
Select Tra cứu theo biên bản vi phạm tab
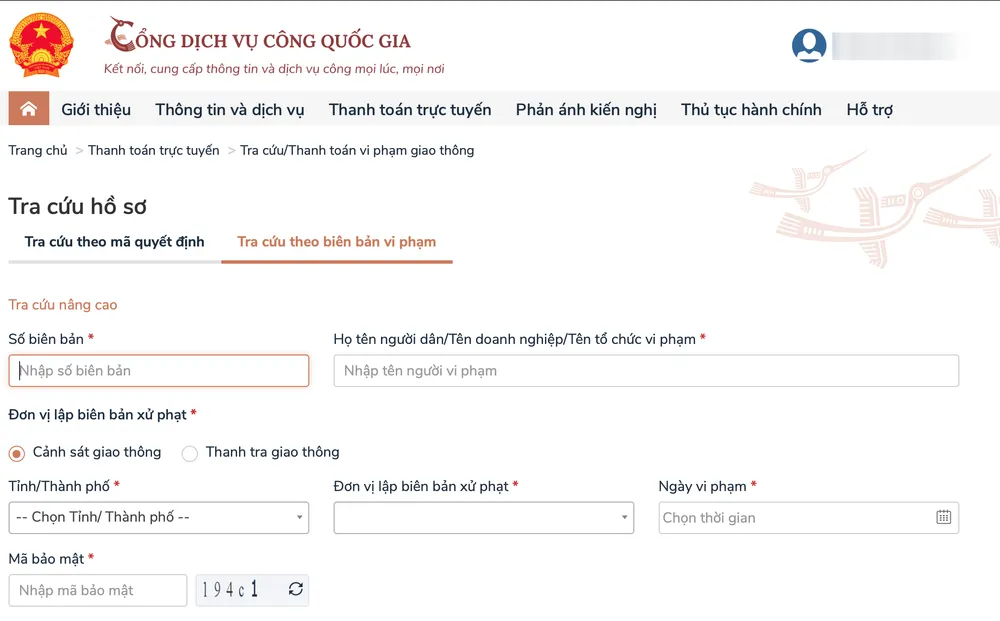(x=336, y=242)
